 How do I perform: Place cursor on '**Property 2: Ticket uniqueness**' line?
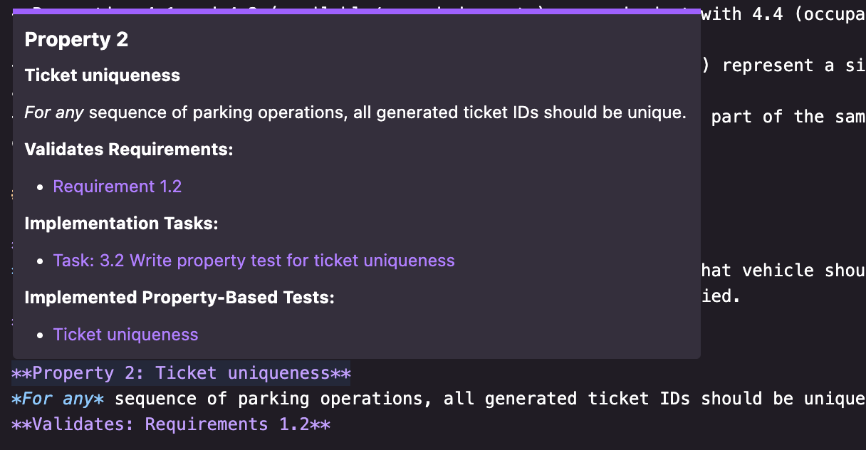click(181, 374)
